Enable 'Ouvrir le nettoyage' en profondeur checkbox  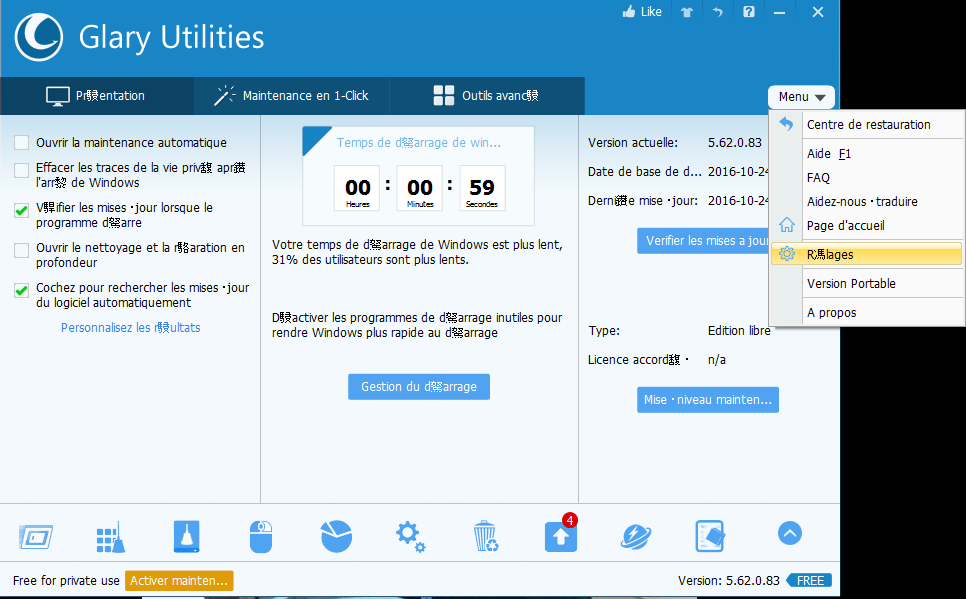22,250
